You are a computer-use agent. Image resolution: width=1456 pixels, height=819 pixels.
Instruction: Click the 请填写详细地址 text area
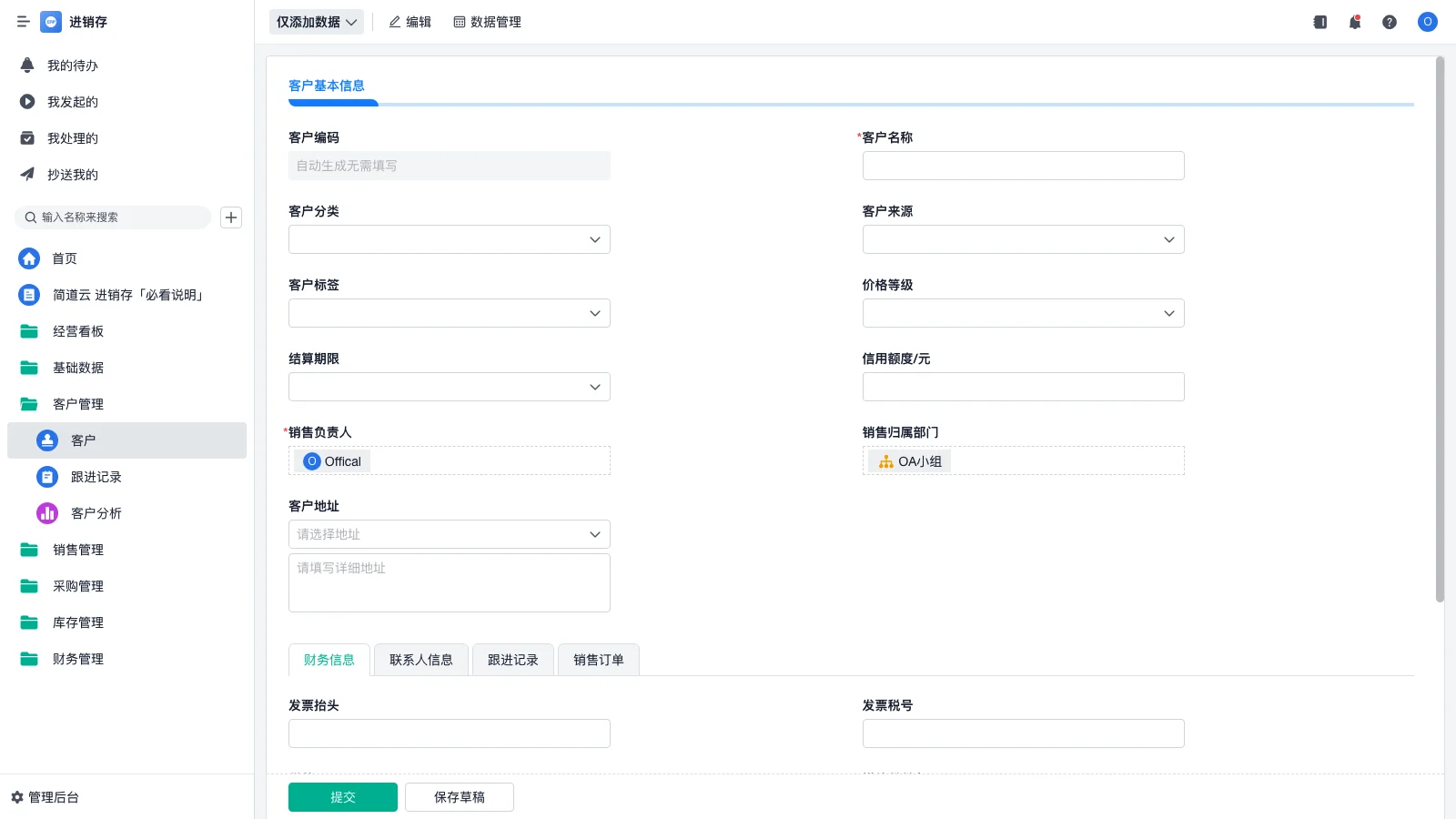450,583
